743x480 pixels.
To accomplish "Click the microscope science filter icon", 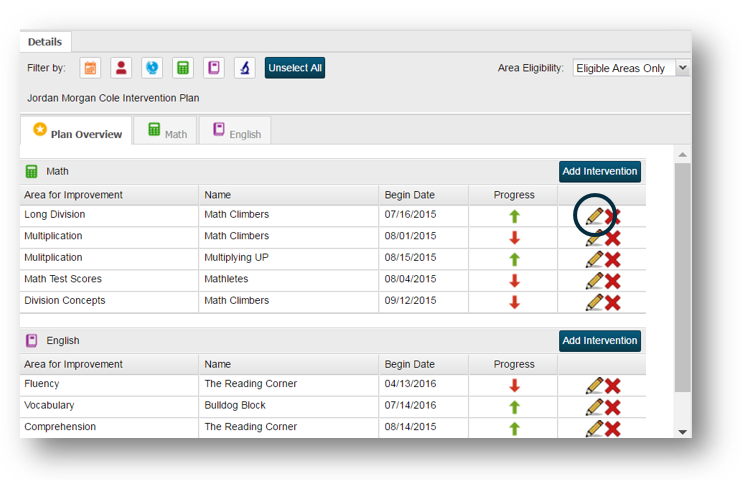I will click(x=244, y=68).
